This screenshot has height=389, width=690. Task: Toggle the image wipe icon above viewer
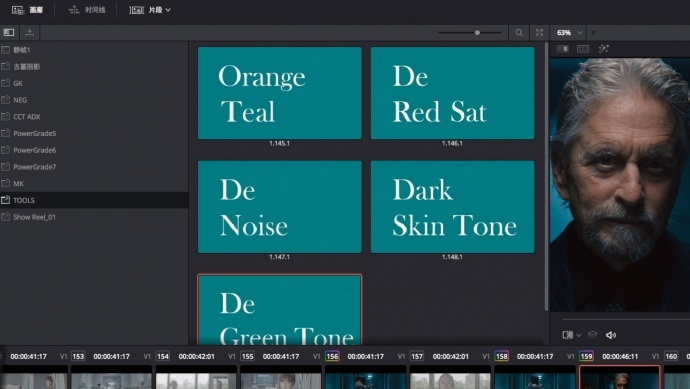[562, 49]
